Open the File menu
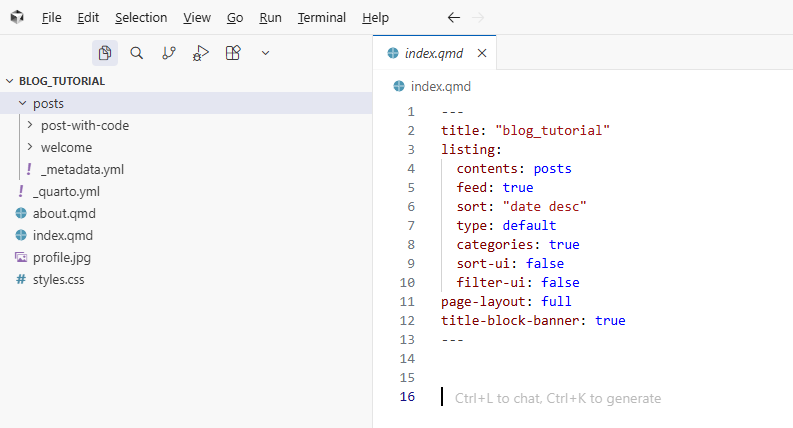 [52, 18]
